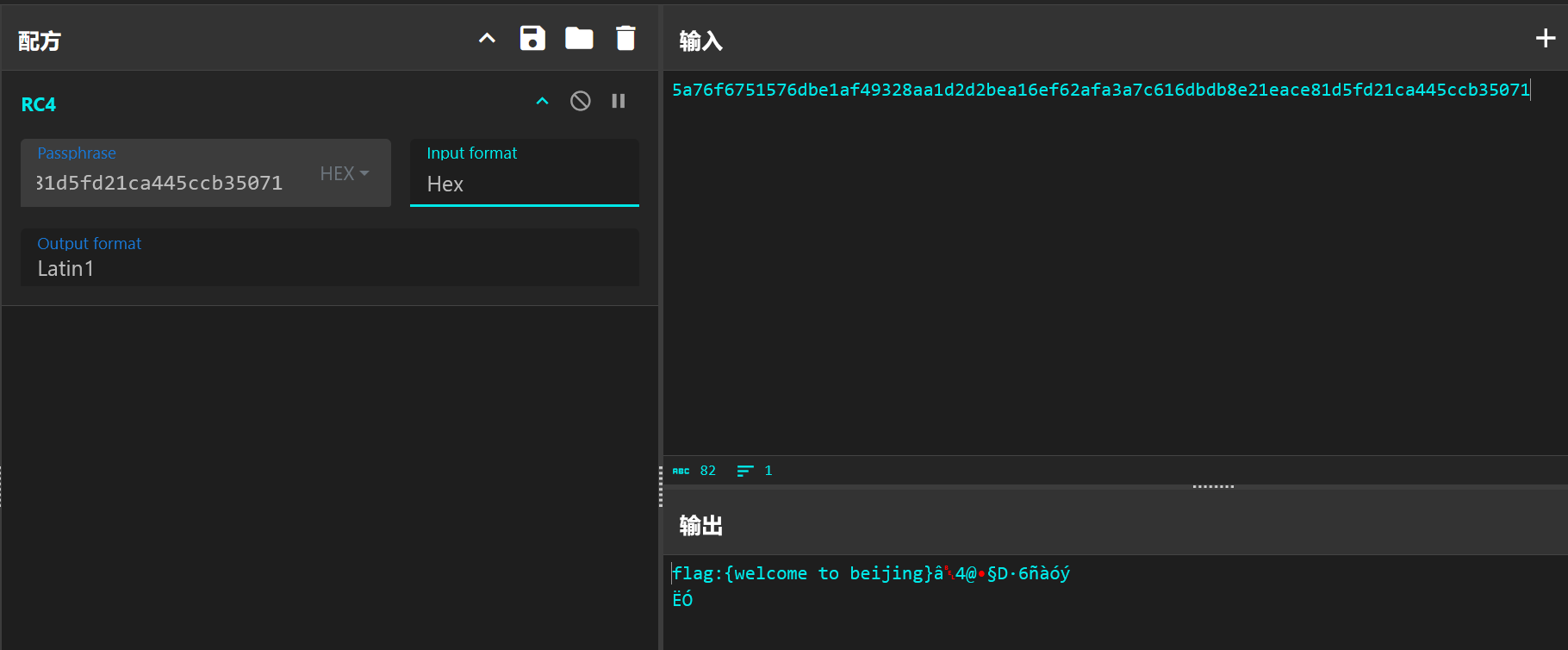Collapse the recipe panel chevron
This screenshot has width=1568, height=650.
click(487, 39)
